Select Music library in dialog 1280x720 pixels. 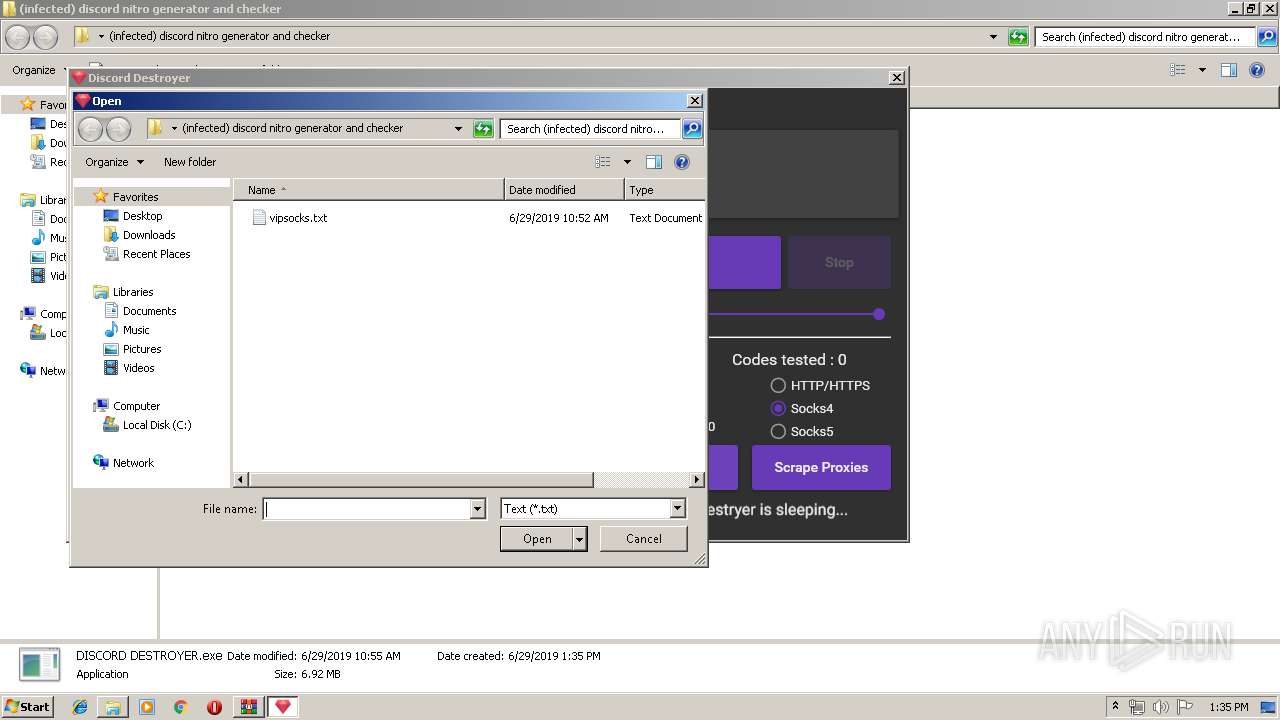click(136, 330)
